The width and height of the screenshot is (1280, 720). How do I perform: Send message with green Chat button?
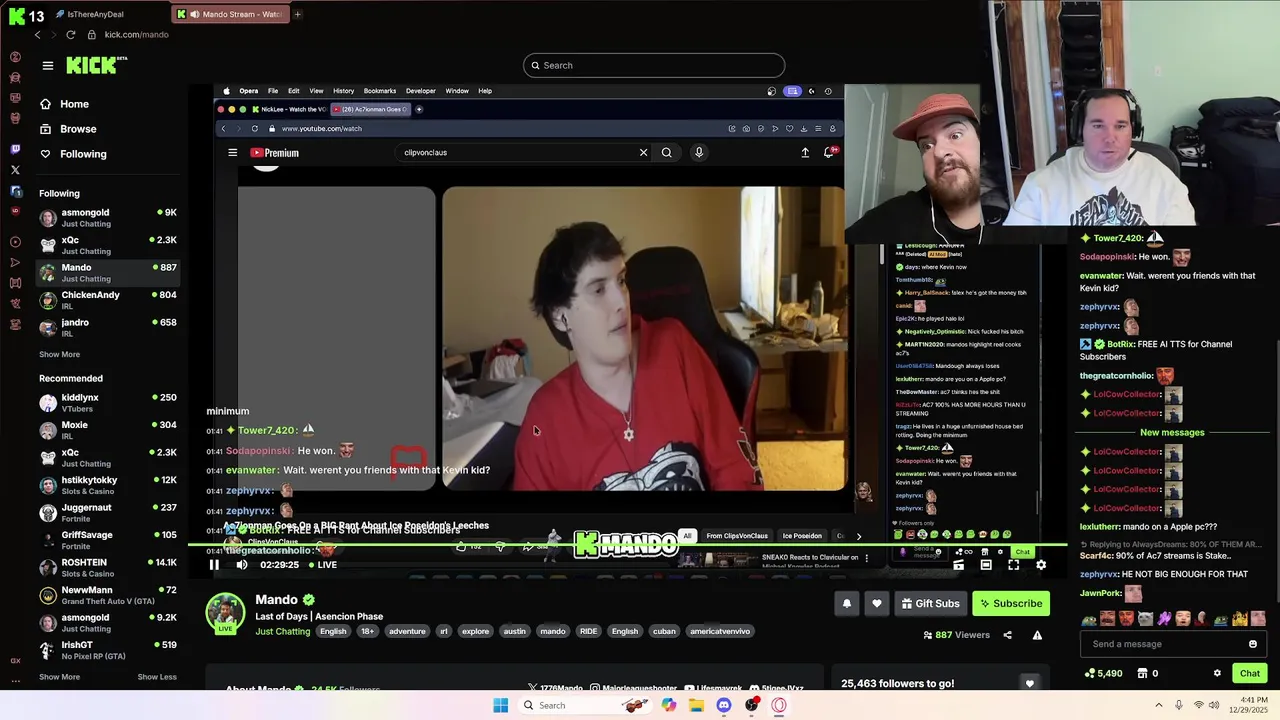coord(1250,673)
